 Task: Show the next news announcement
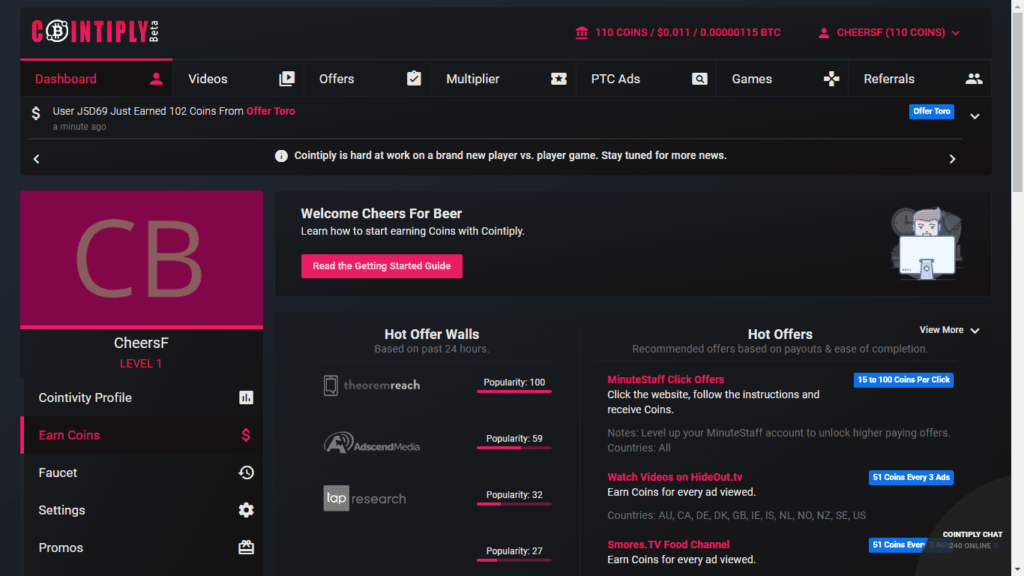[952, 159]
